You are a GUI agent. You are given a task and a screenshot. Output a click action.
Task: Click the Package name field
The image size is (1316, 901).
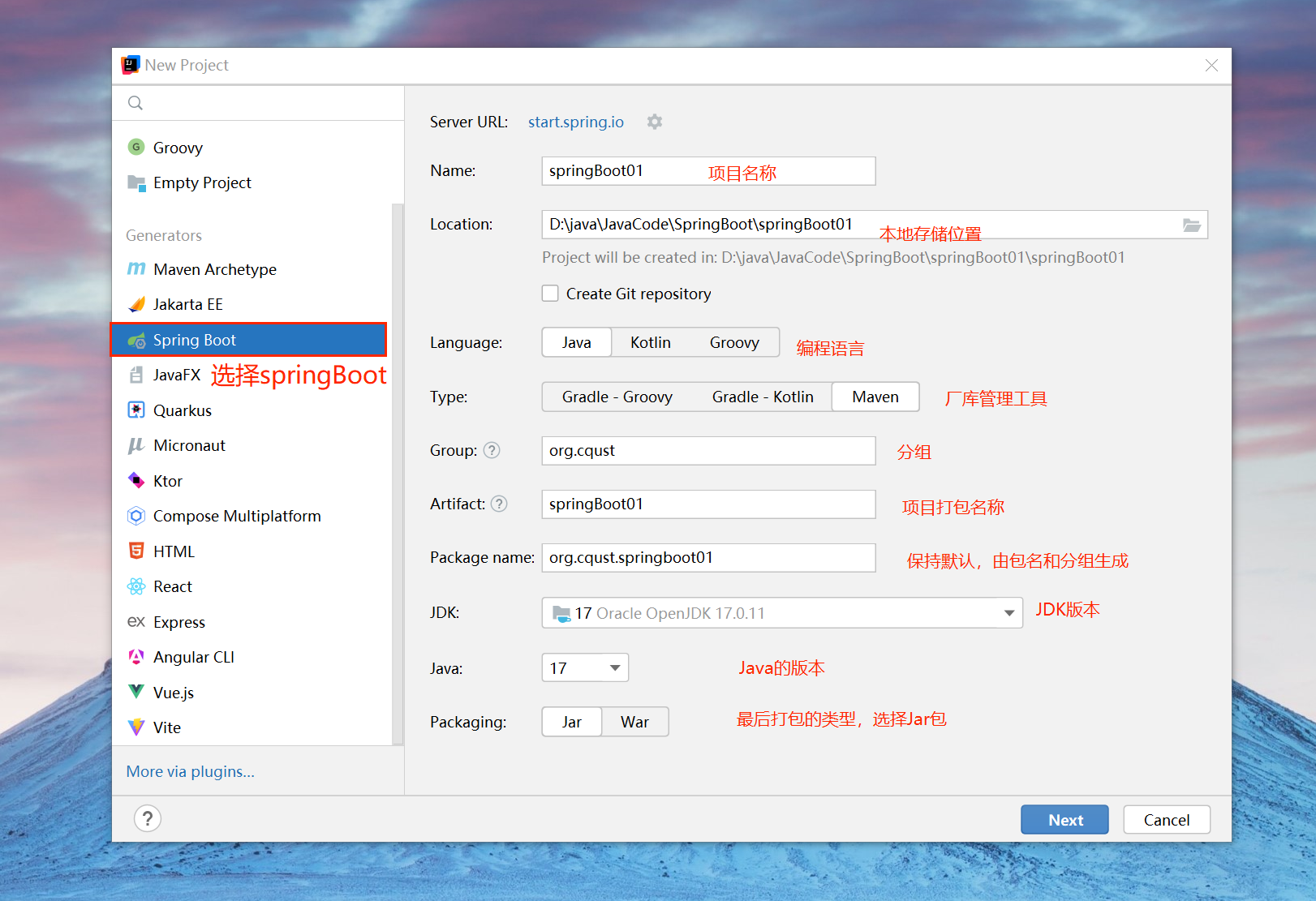pos(708,558)
